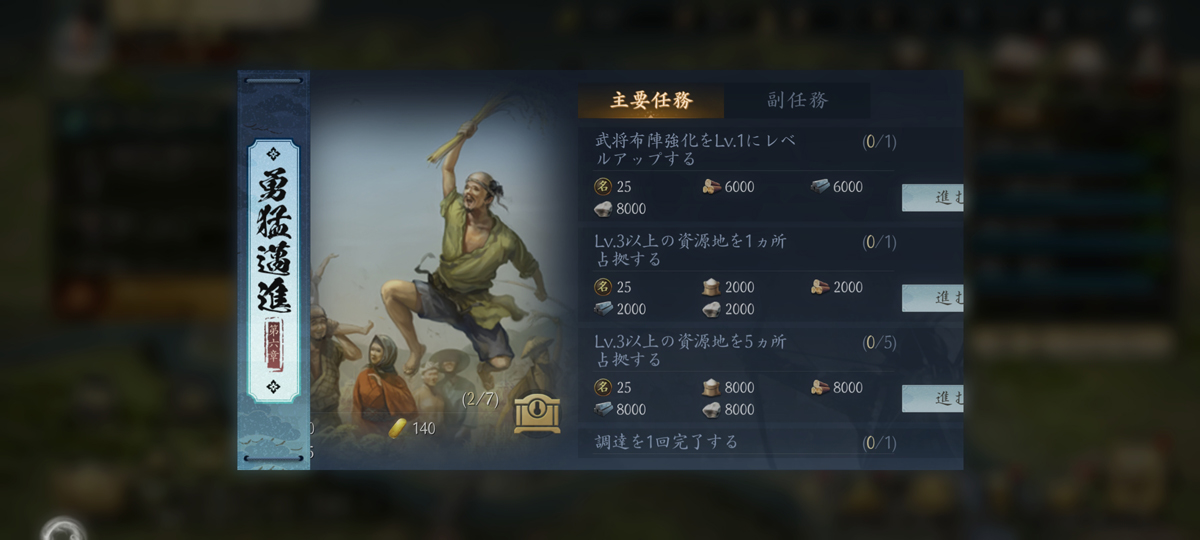
Task: Click the gold ingot 140 reward icon
Action: [x=398, y=428]
